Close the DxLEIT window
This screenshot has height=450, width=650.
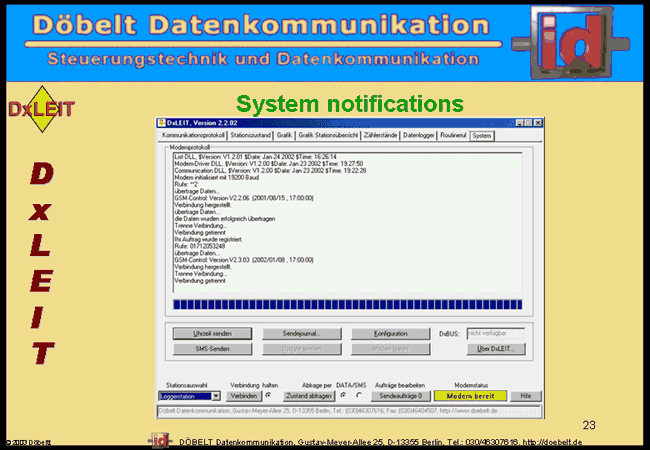538,123
